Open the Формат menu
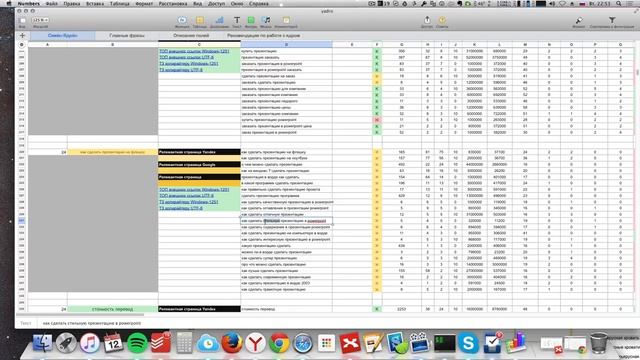This screenshot has height=360, width=640. click(144, 4)
